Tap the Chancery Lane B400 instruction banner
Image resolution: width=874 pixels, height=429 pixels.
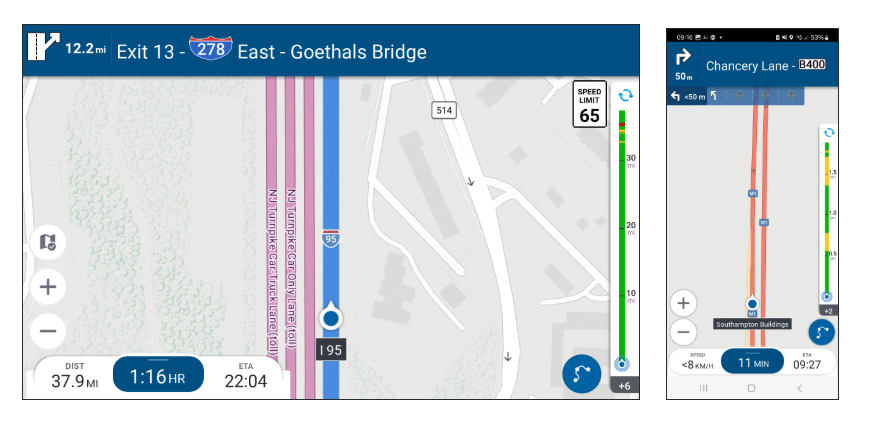765,66
